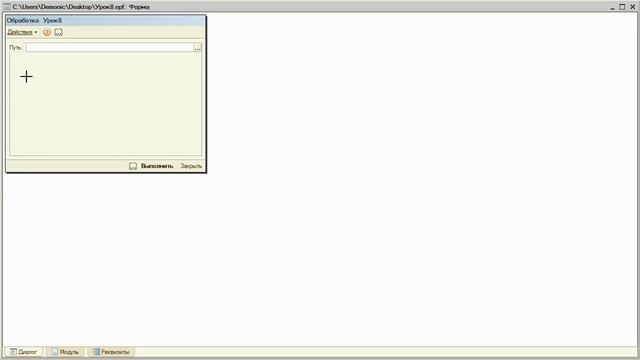
Task: Switch to the Модуль tab
Action: [65, 351]
